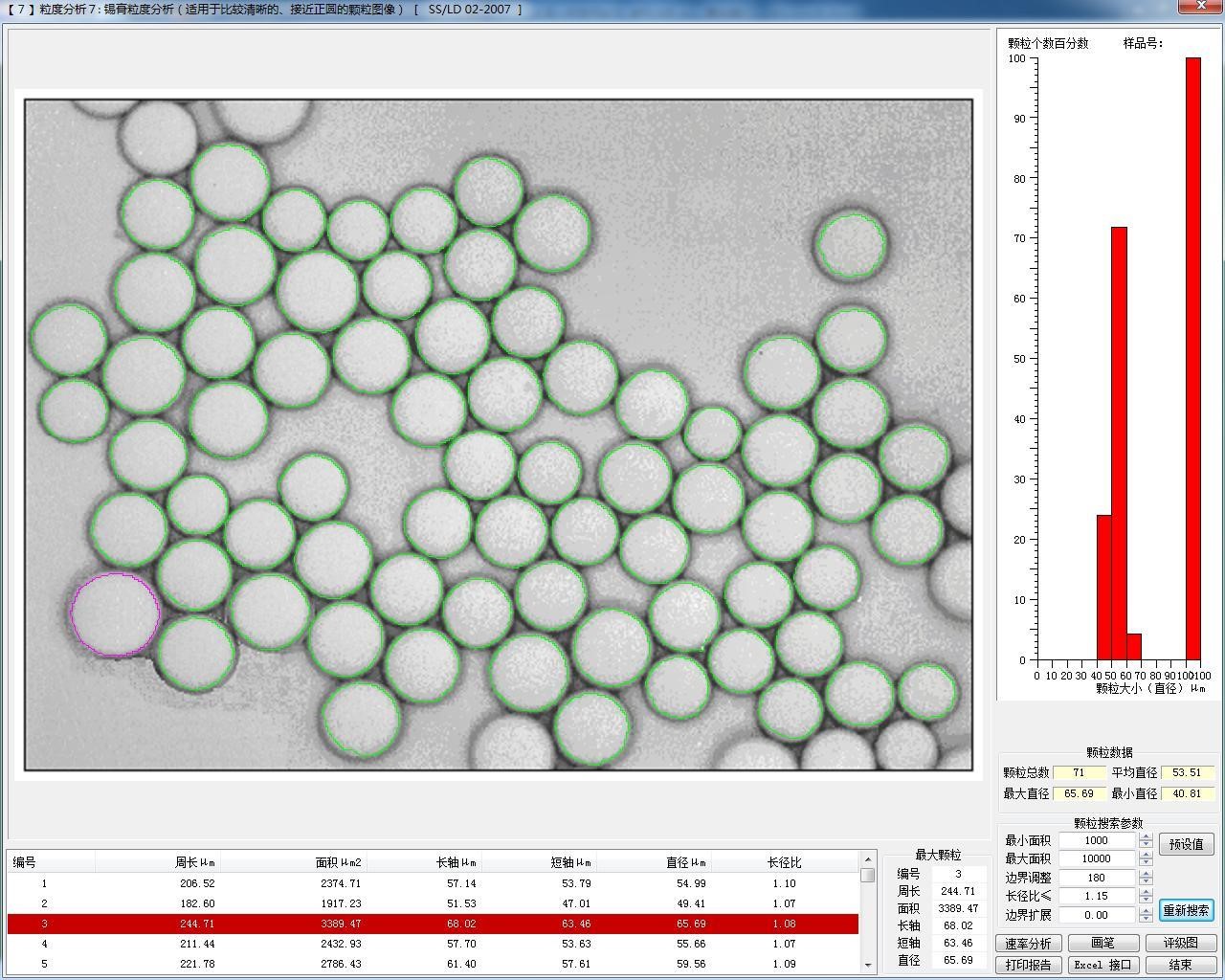1225x980 pixels.
Task: Click the 颗粒总数 value field 71
Action: click(1079, 772)
